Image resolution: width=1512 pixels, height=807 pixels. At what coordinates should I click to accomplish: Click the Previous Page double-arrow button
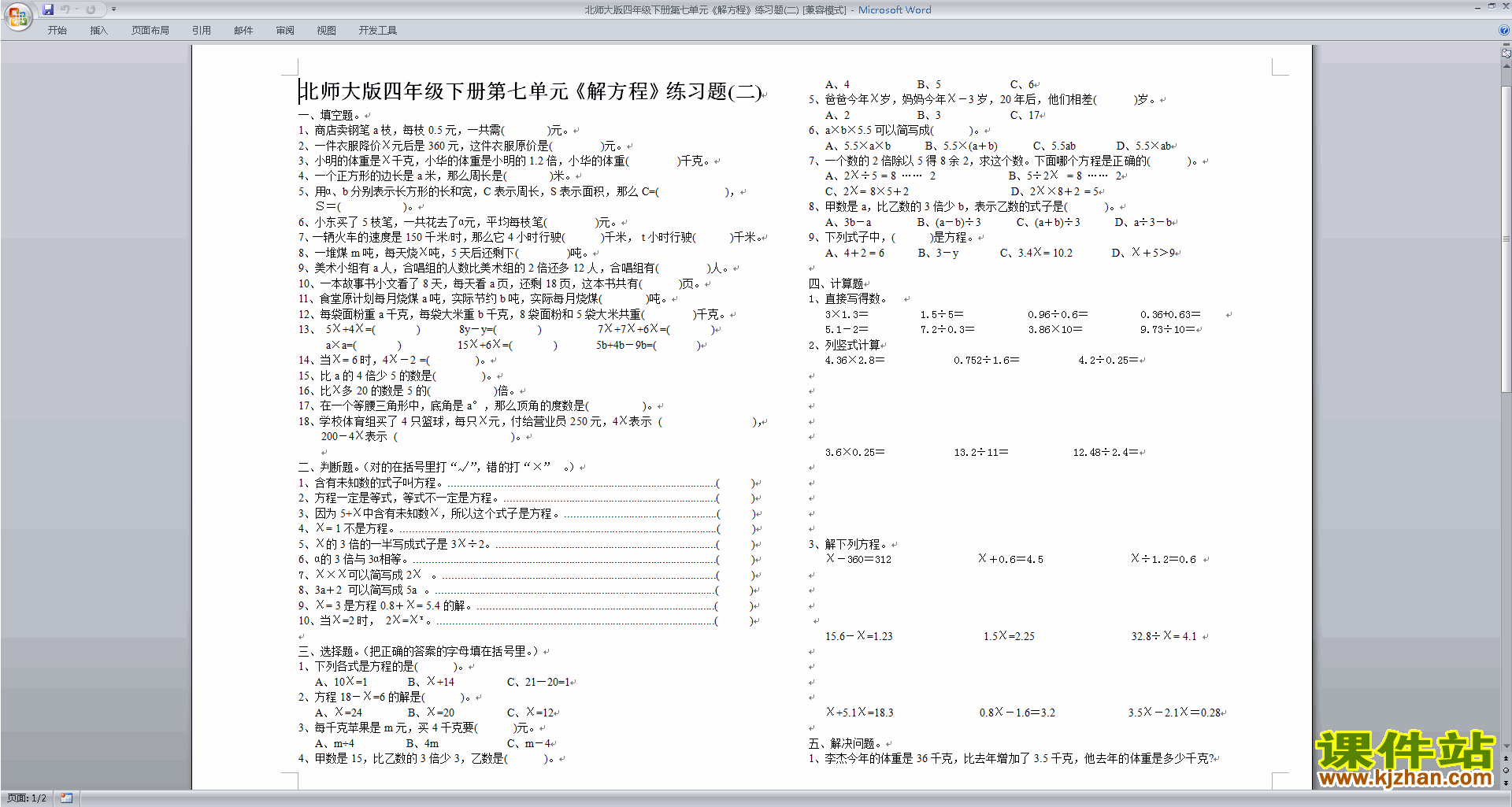point(1506,758)
